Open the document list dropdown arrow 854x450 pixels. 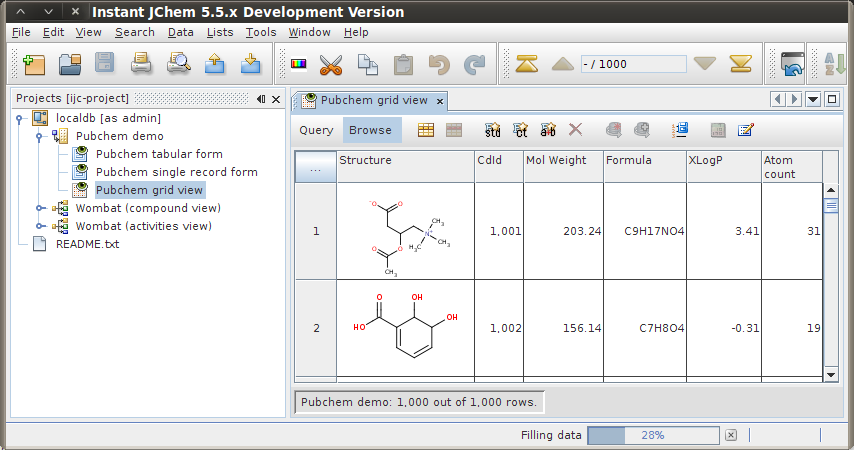point(813,99)
